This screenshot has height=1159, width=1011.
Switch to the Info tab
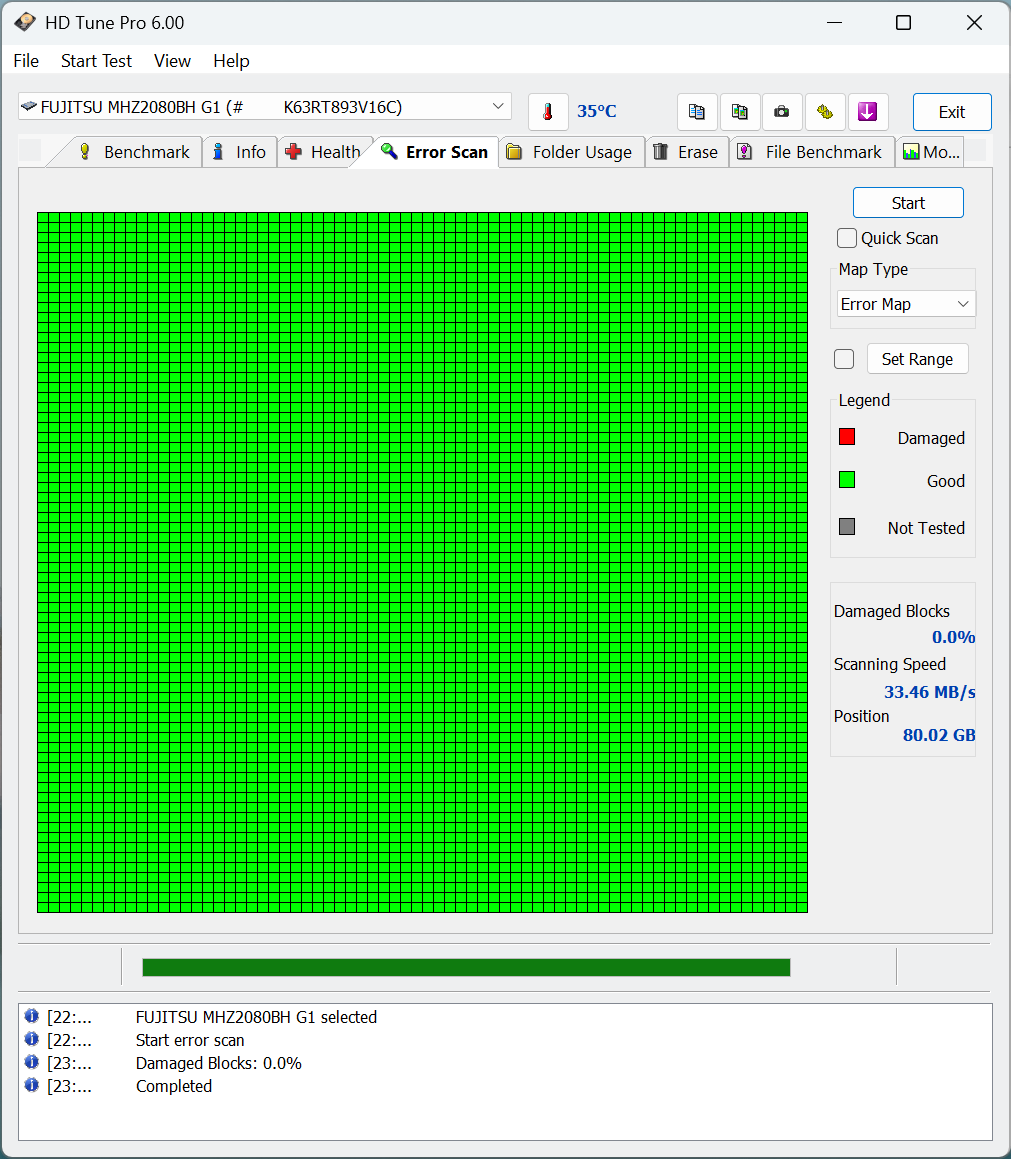[239, 152]
